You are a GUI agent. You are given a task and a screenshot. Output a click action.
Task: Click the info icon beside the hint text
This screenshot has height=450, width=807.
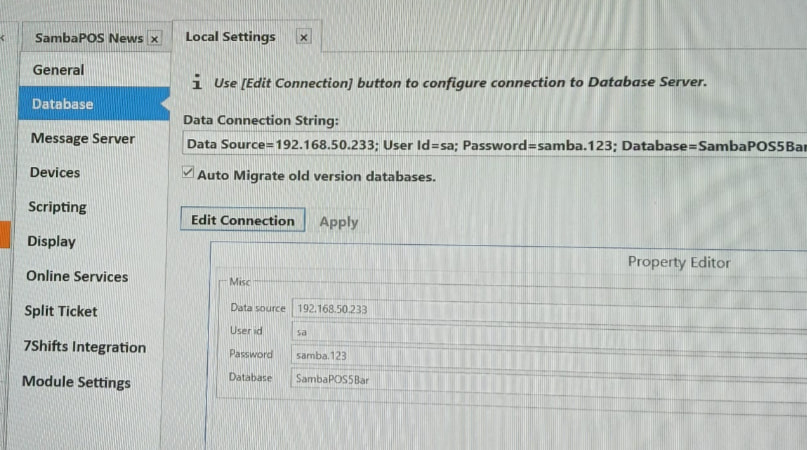pyautogui.click(x=197, y=82)
